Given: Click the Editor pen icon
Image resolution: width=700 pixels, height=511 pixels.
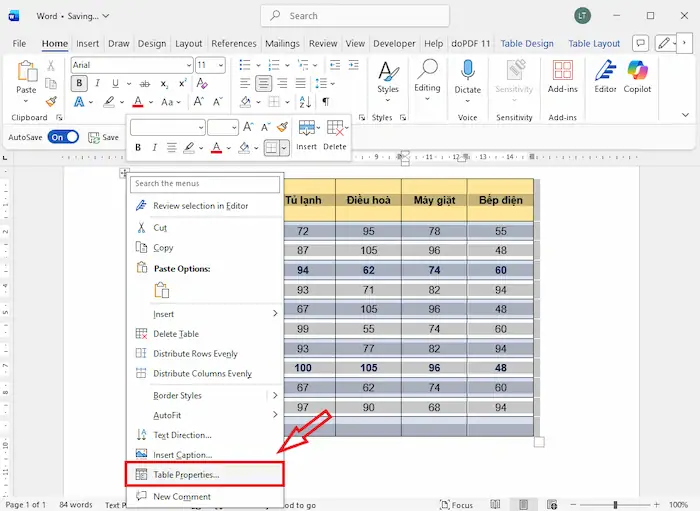Looking at the screenshot, I should point(605,71).
